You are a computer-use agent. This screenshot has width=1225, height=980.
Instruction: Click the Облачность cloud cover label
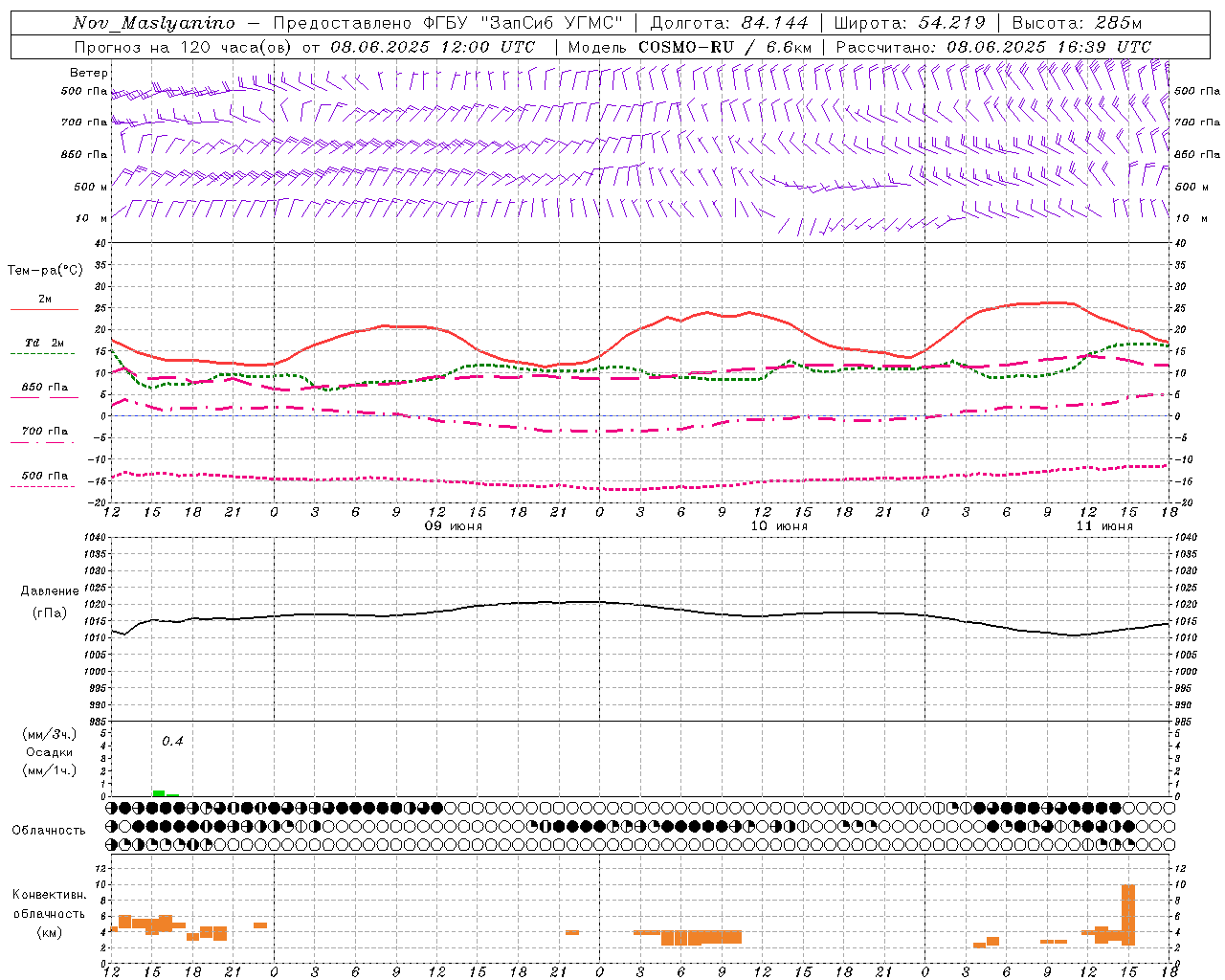point(49,830)
